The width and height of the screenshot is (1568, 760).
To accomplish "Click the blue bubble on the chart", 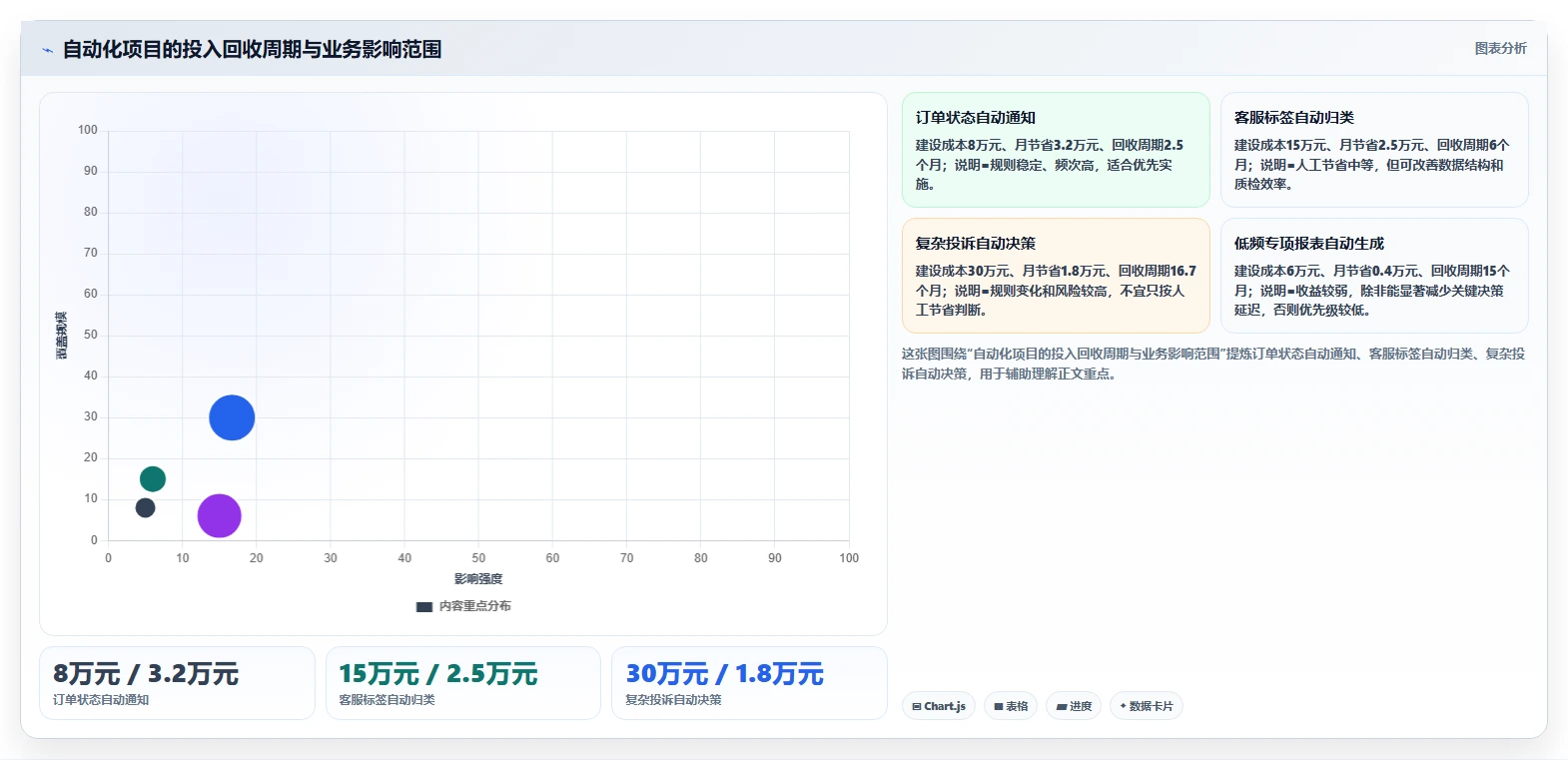I will [x=232, y=417].
